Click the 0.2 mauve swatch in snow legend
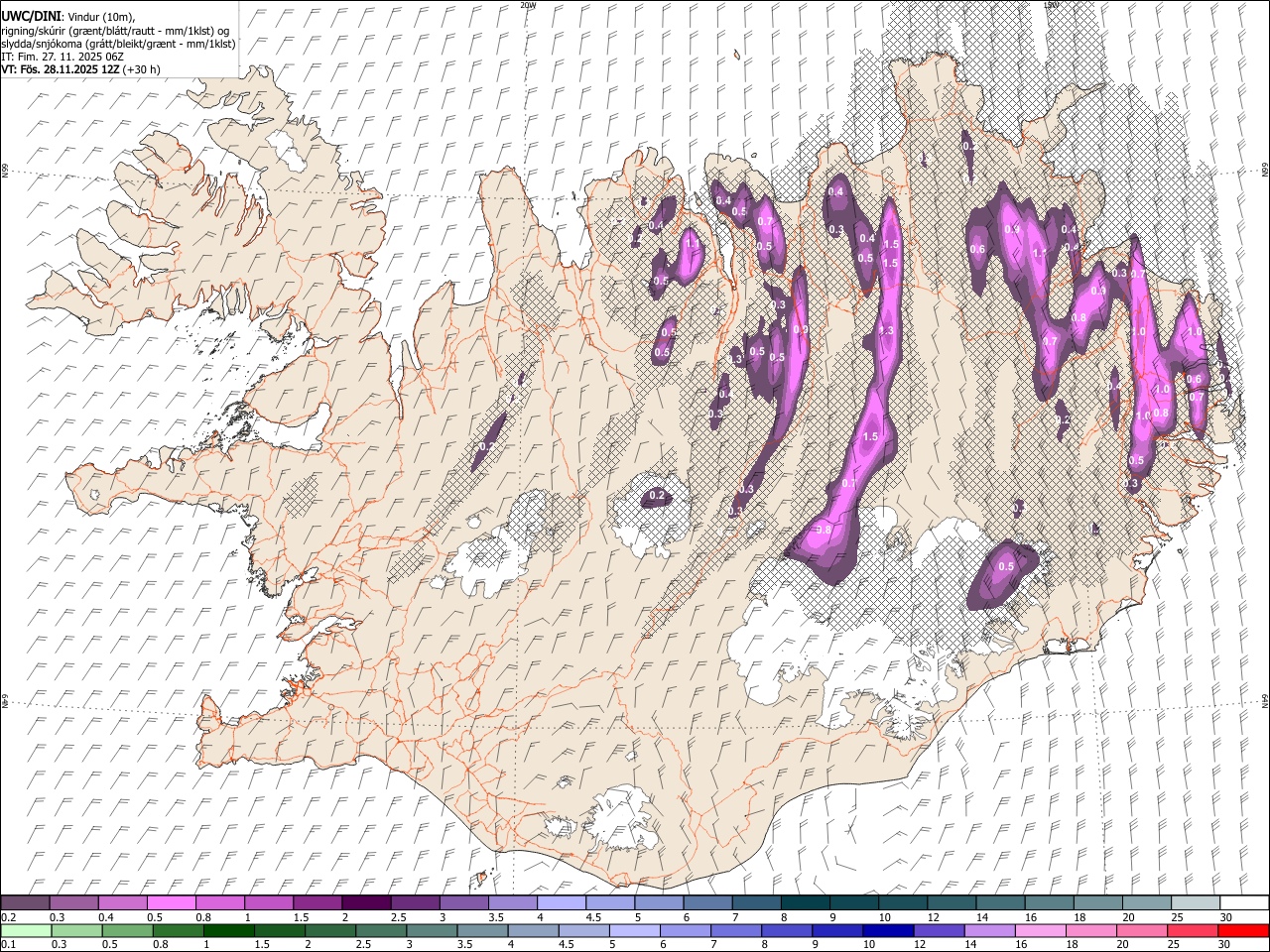Image resolution: width=1270 pixels, height=952 pixels. coord(25,902)
